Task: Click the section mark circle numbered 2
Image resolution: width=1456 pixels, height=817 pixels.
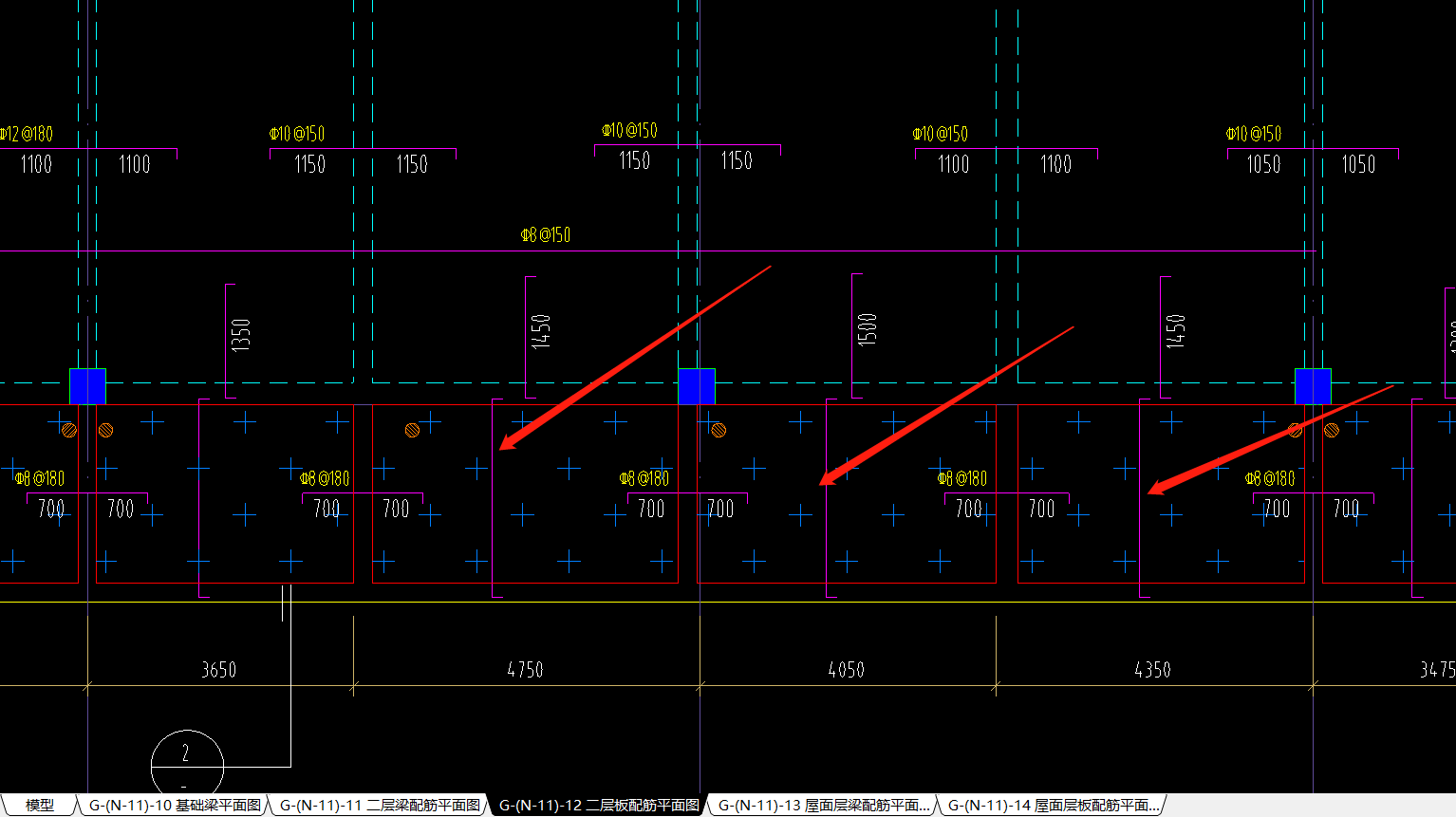Action: tap(187, 762)
